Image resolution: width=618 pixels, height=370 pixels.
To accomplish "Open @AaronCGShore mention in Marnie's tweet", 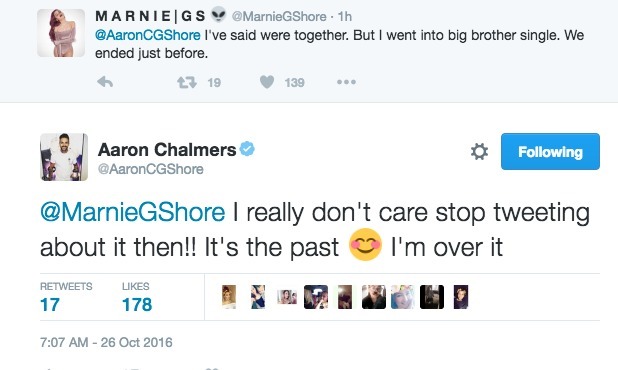I will click(147, 35).
